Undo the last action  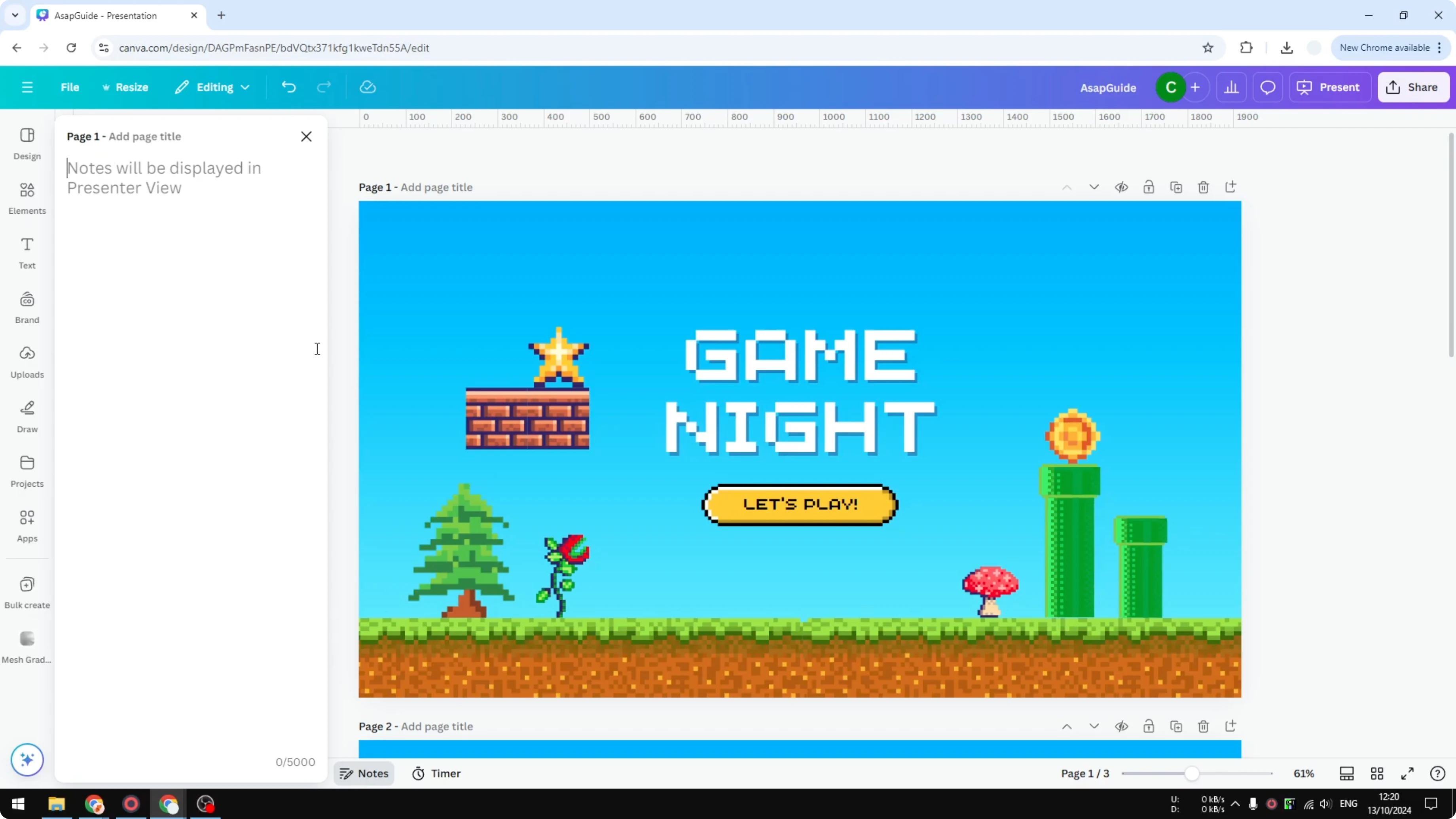[x=289, y=87]
